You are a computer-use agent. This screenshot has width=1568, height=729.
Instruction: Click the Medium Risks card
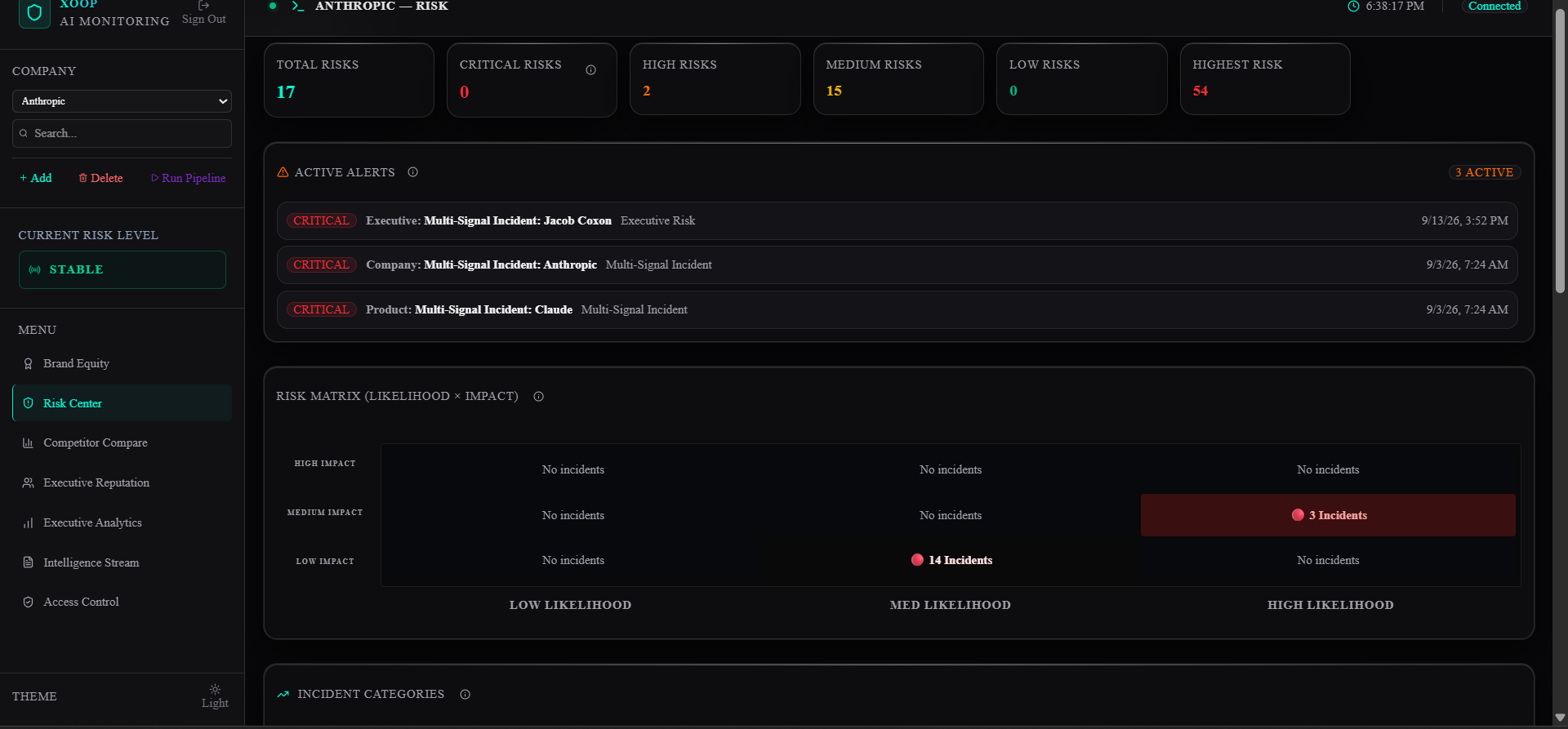click(x=898, y=79)
